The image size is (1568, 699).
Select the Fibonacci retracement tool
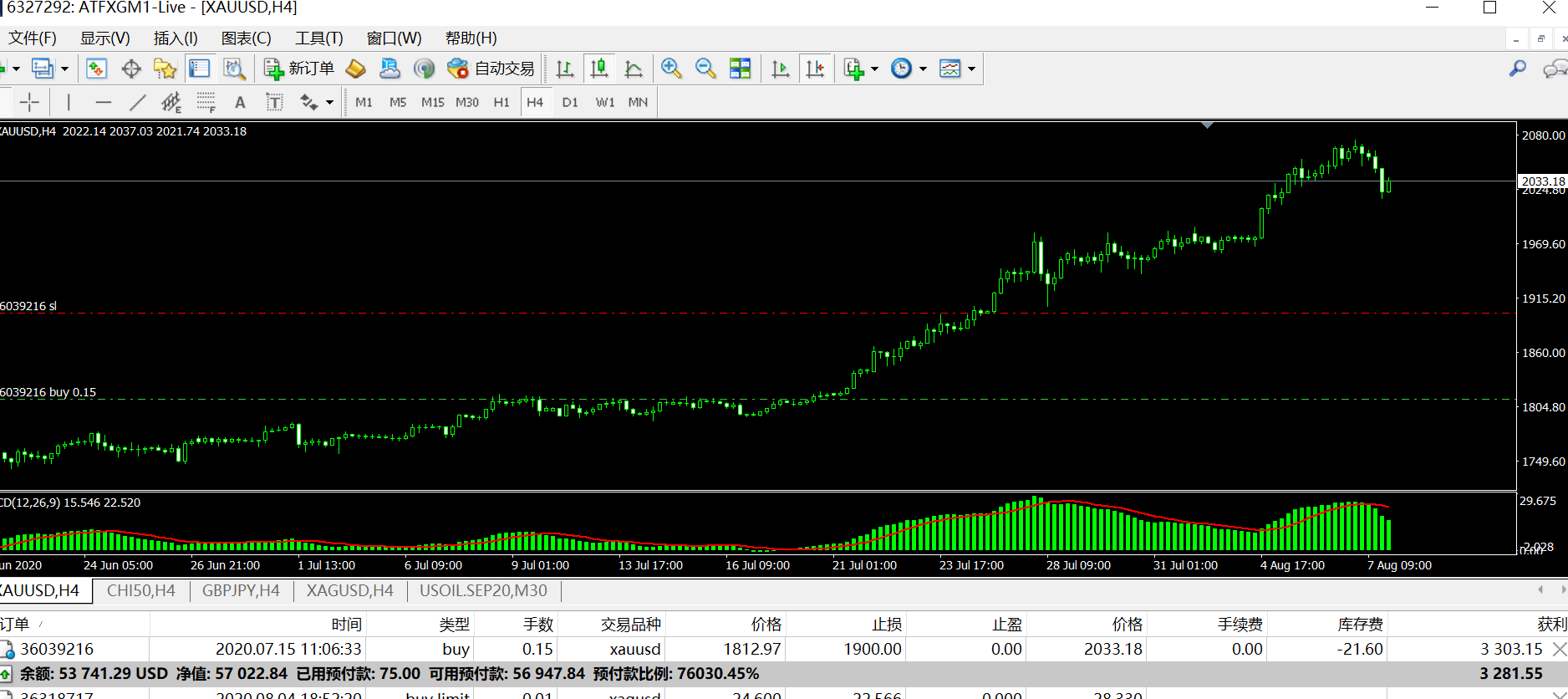click(x=206, y=102)
